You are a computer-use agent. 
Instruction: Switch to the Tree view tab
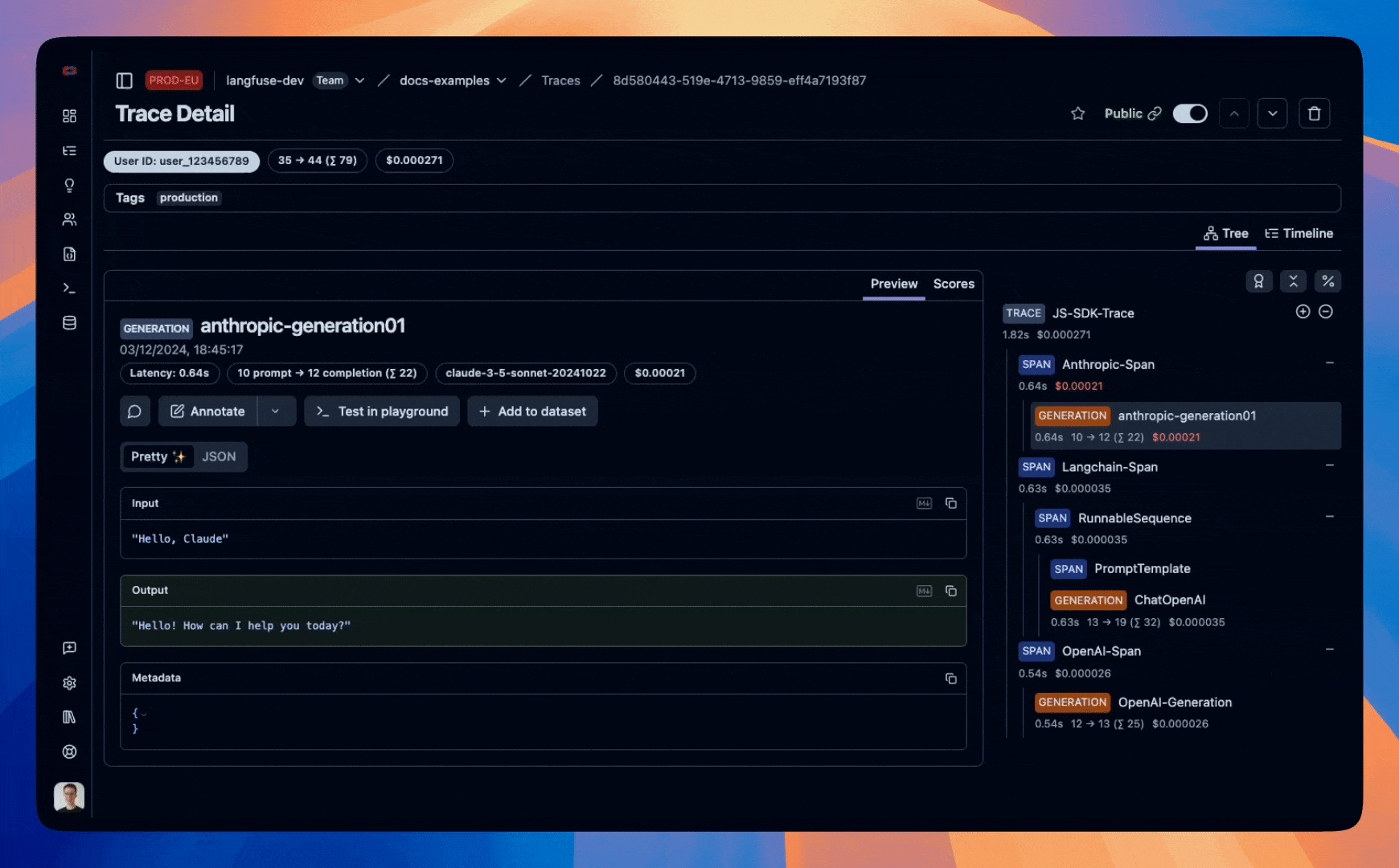pos(1226,233)
